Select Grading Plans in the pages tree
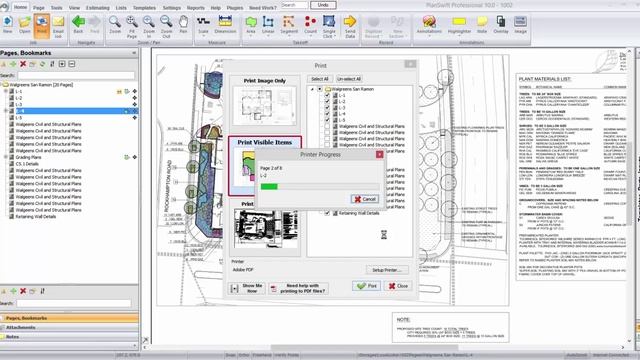640x360 pixels. tap(28, 157)
